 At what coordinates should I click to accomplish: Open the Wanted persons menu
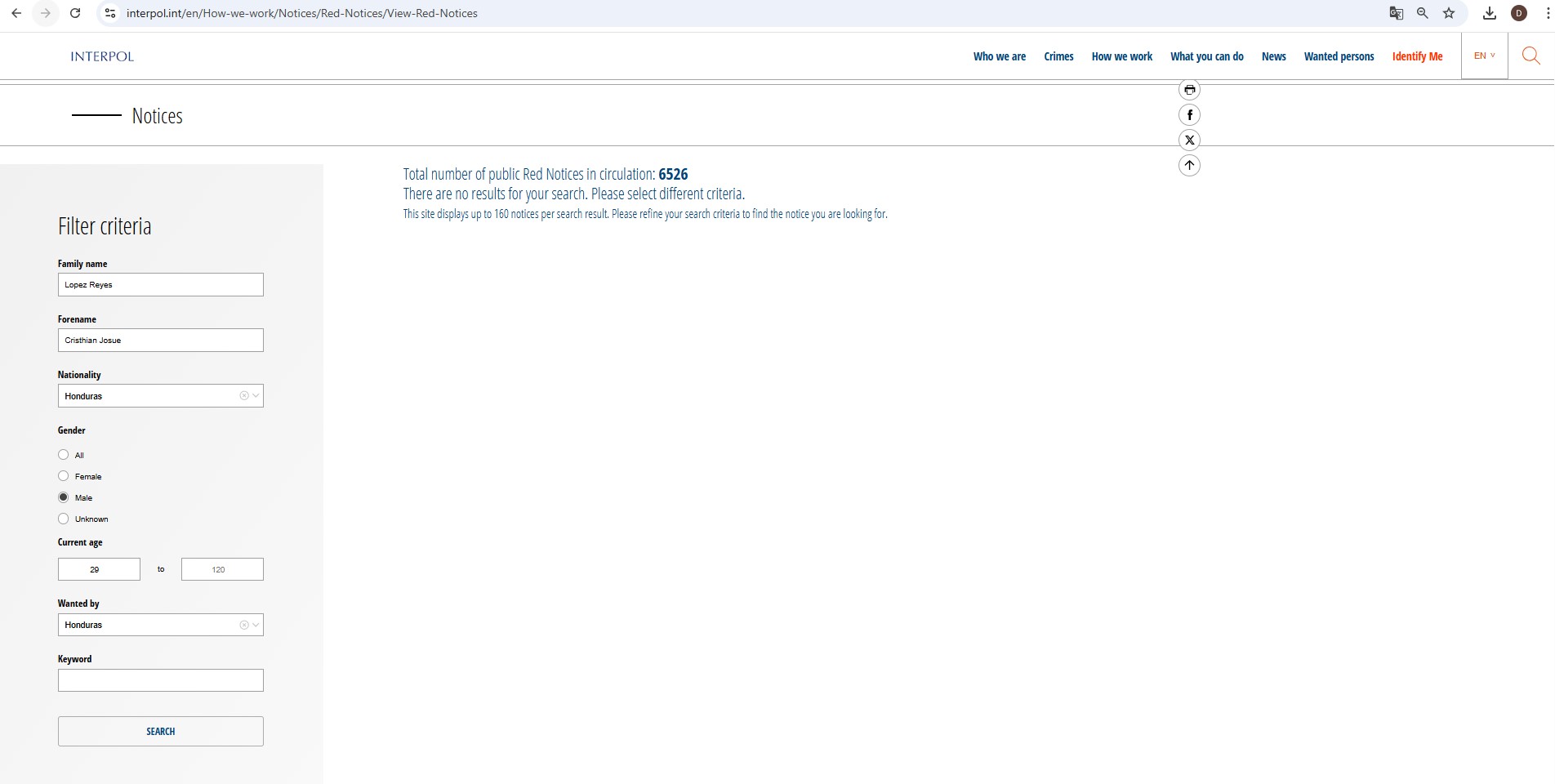coord(1339,56)
